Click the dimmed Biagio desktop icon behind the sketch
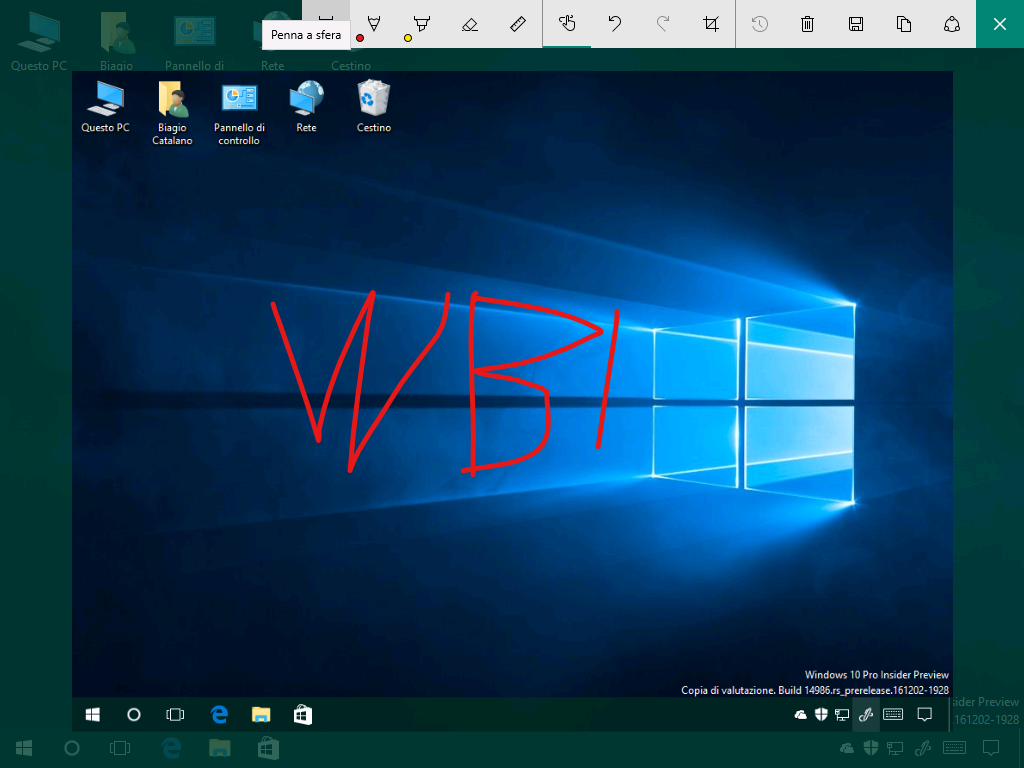 pos(117,40)
